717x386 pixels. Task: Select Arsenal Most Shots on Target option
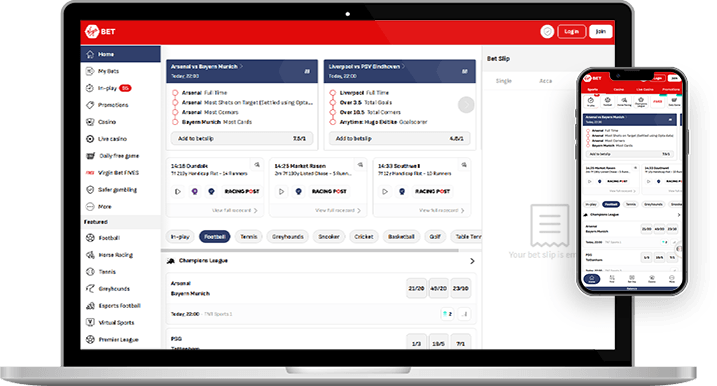coord(175,102)
